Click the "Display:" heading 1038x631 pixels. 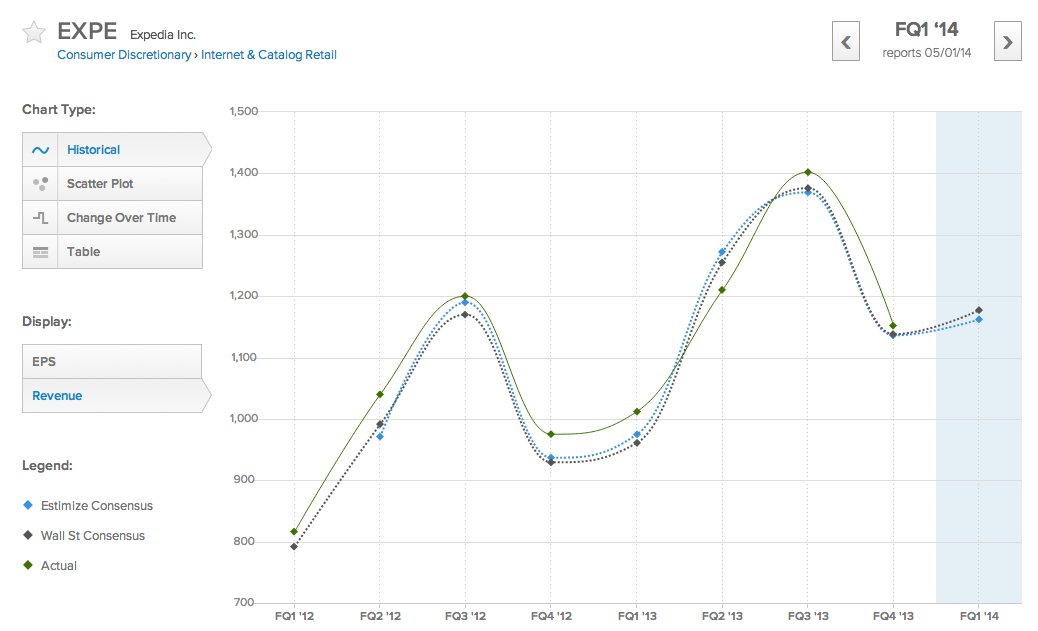click(x=46, y=322)
